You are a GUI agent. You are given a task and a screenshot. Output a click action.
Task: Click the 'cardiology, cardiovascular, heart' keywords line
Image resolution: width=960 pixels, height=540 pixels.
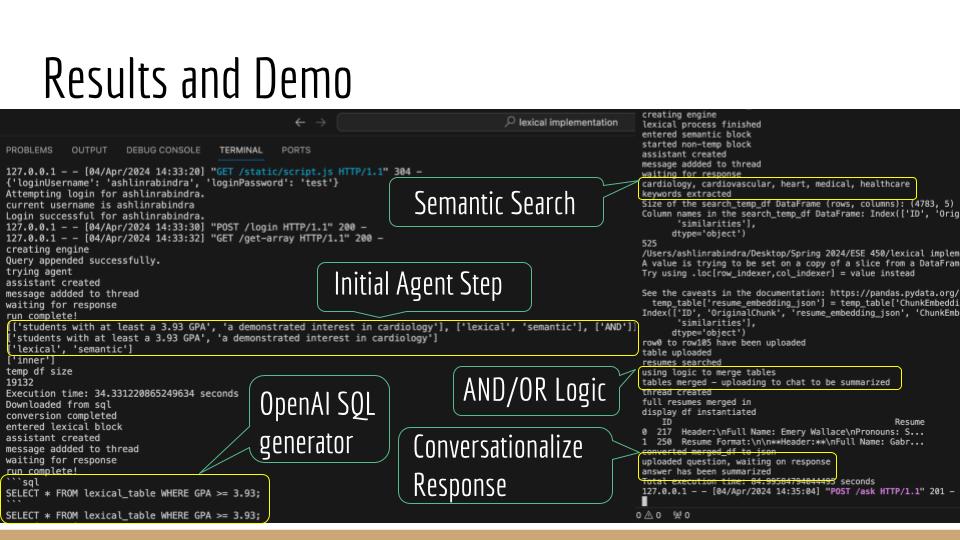click(x=776, y=184)
